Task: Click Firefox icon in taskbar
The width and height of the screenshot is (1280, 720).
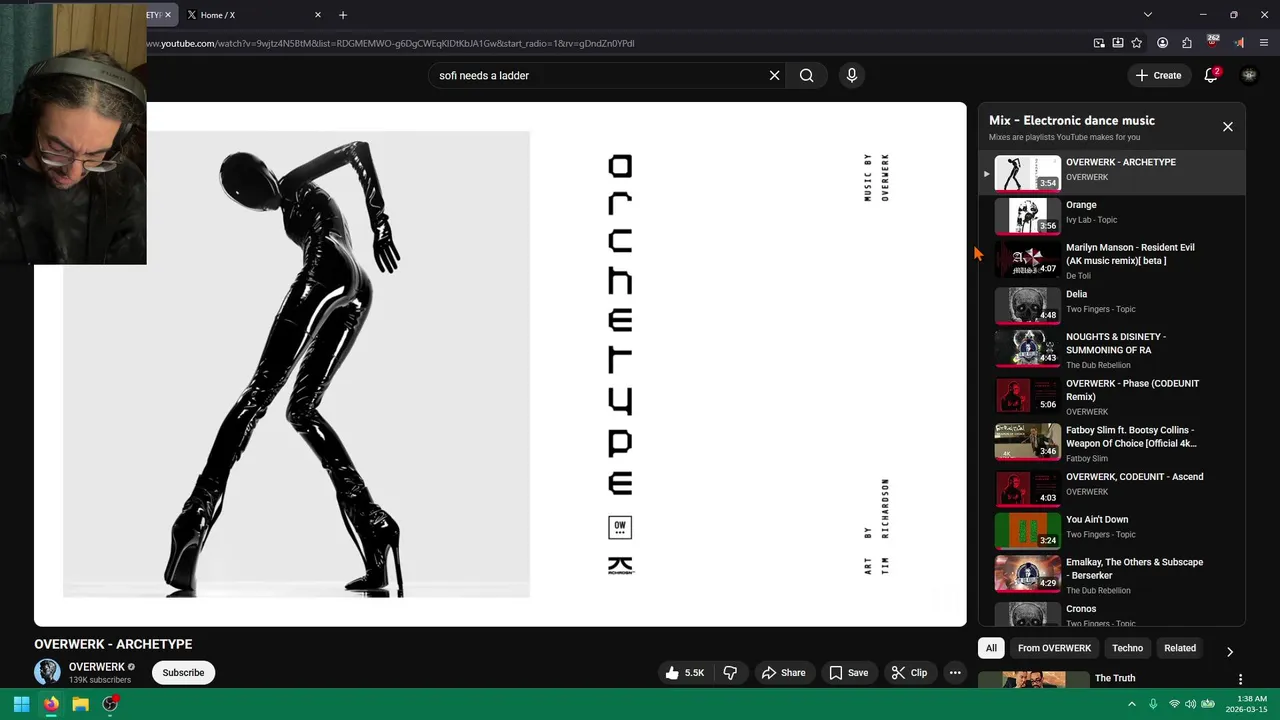Action: pos(51,704)
